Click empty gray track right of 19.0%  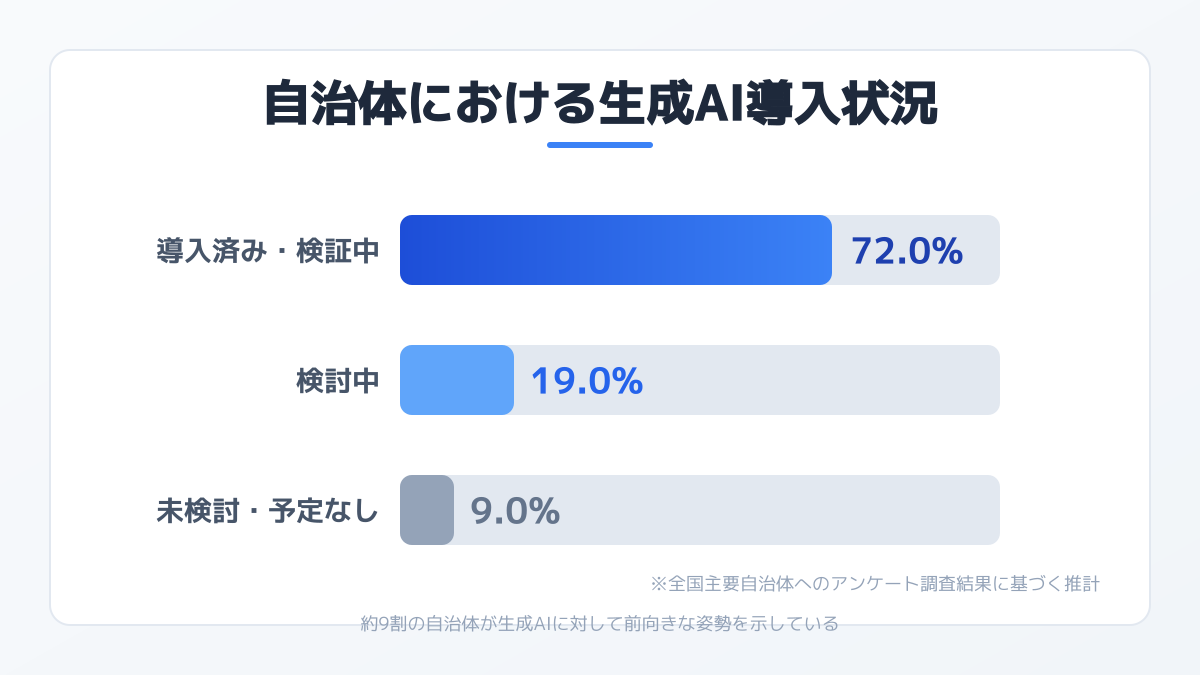pyautogui.click(x=820, y=380)
